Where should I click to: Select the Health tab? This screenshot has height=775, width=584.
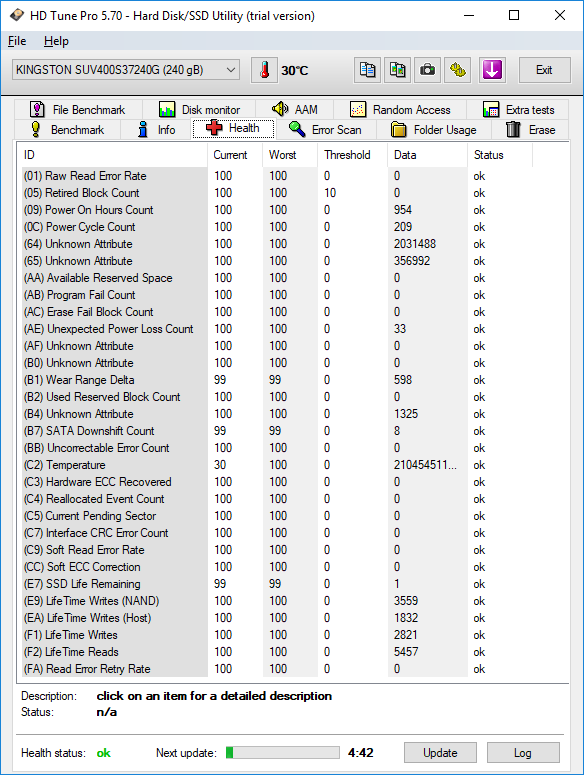233,129
